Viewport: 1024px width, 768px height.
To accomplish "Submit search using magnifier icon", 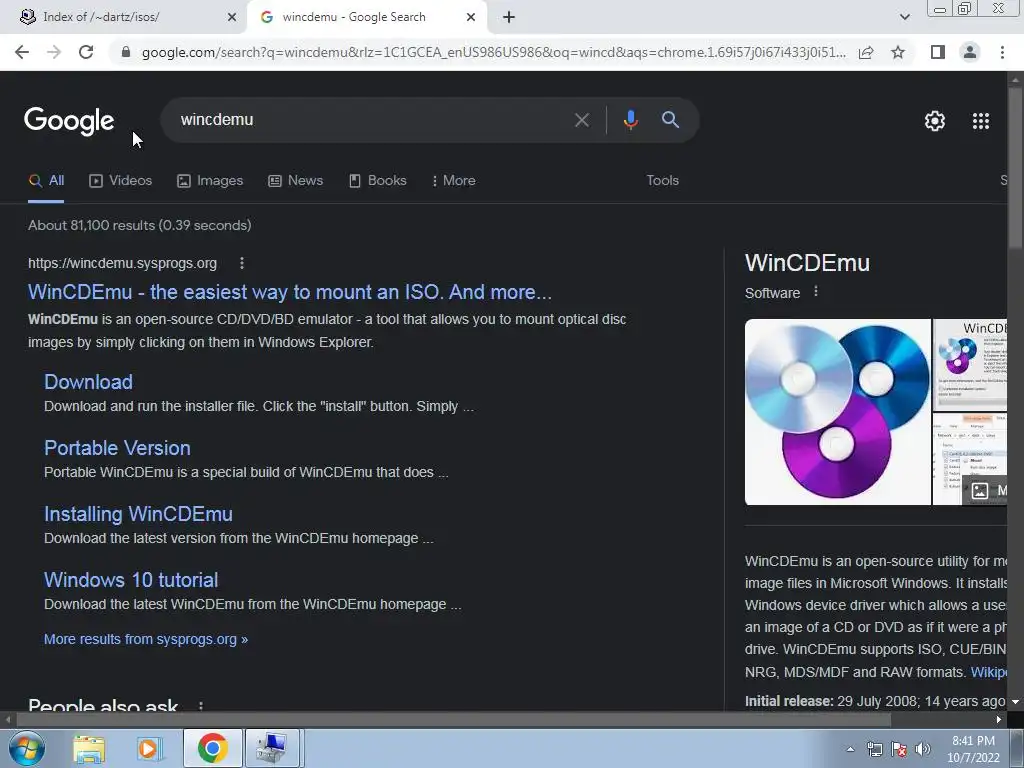I will (670, 120).
